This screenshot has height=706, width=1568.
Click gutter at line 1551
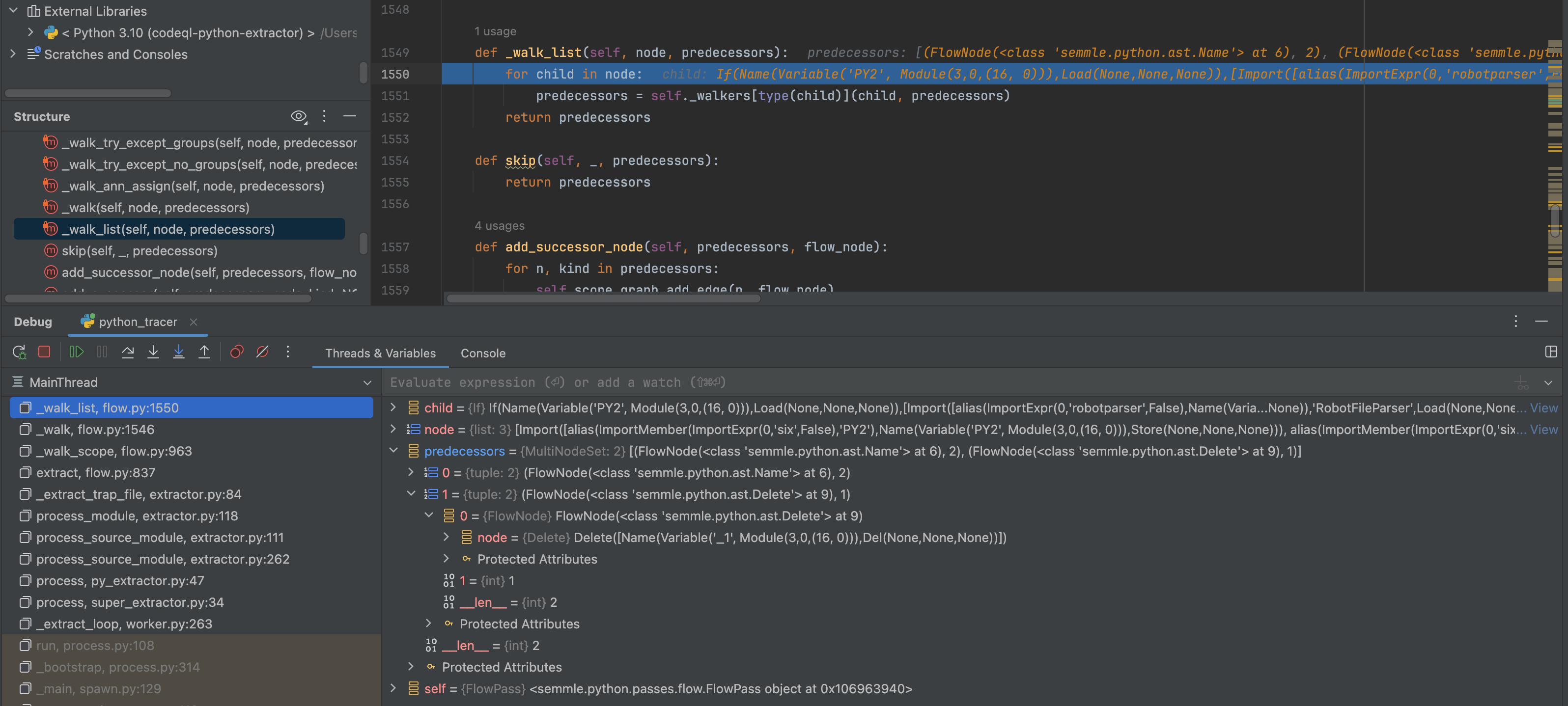pyautogui.click(x=395, y=96)
